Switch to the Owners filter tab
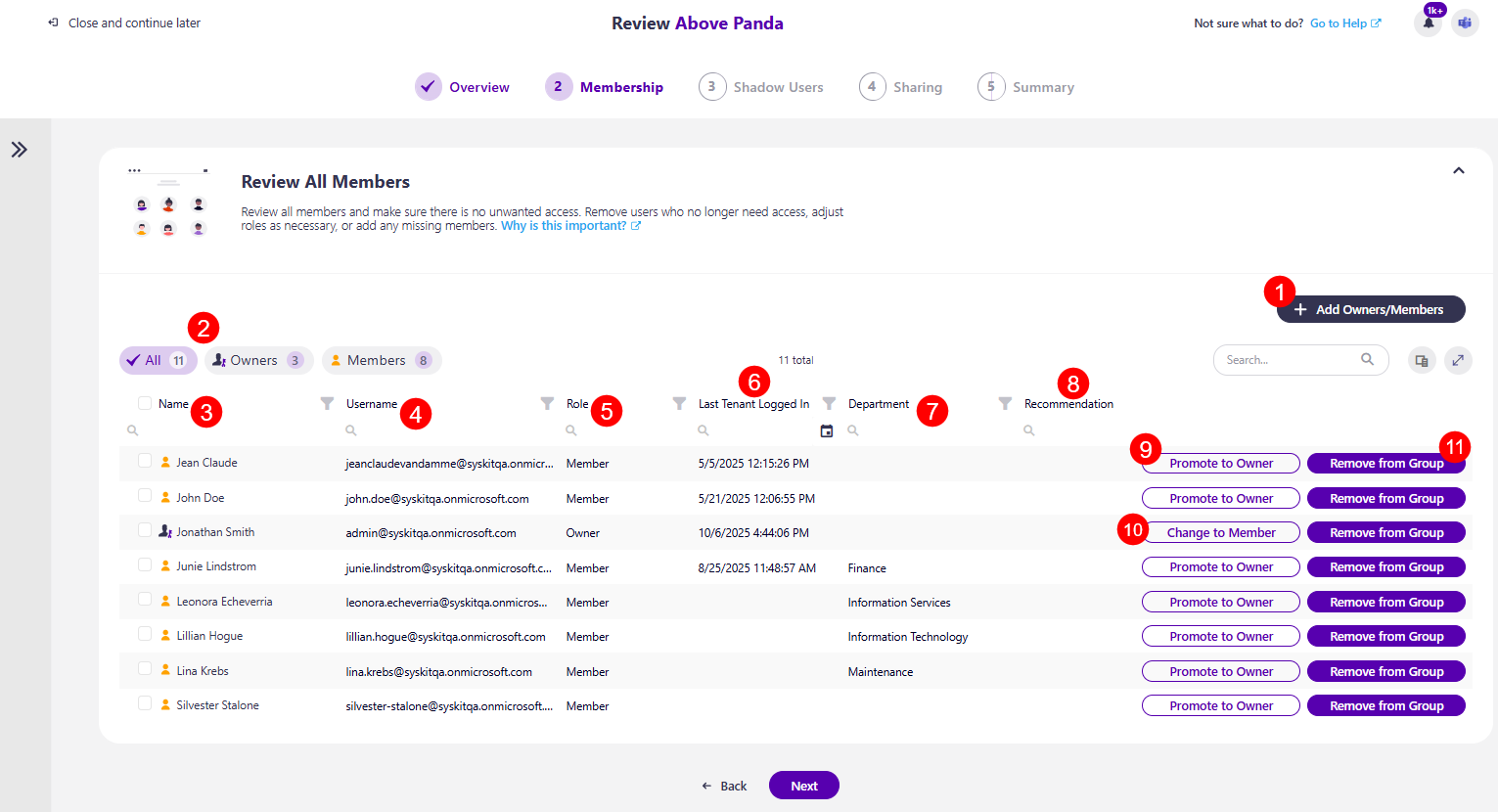Viewport: 1498px width, 812px height. [x=258, y=360]
